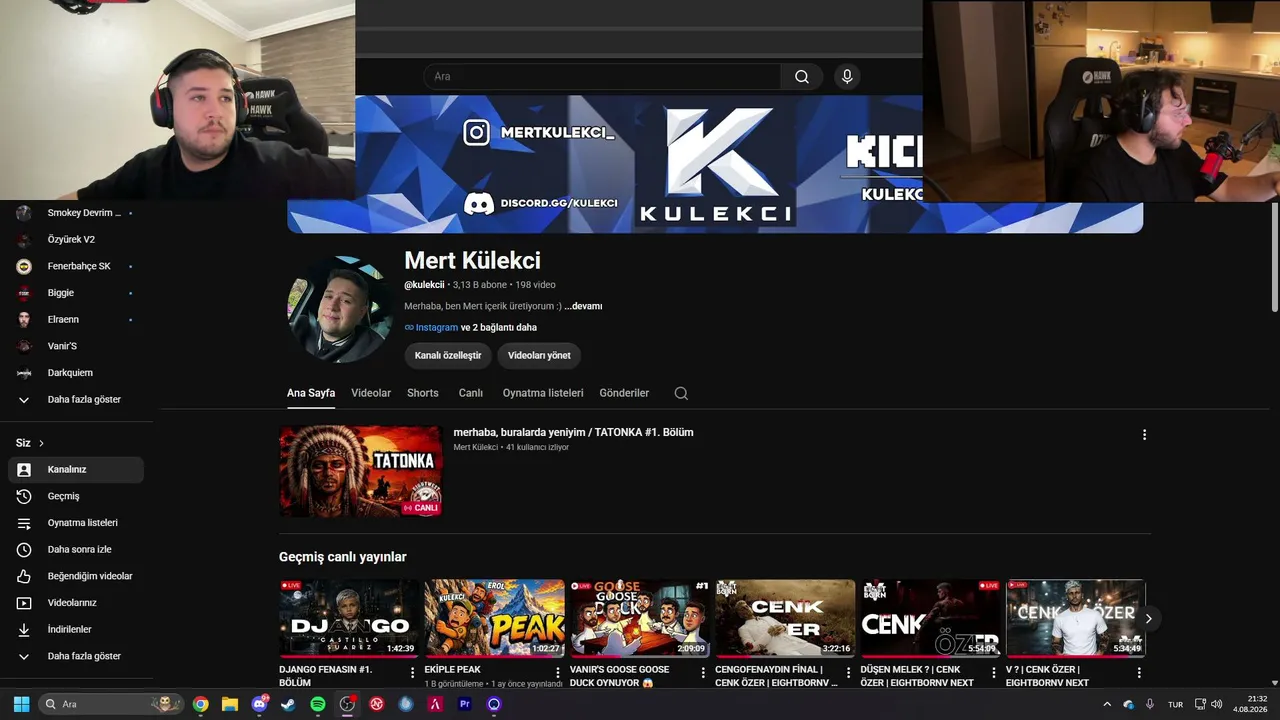
Task: Open Geçmiş (history) in the sidebar
Action: (76, 496)
